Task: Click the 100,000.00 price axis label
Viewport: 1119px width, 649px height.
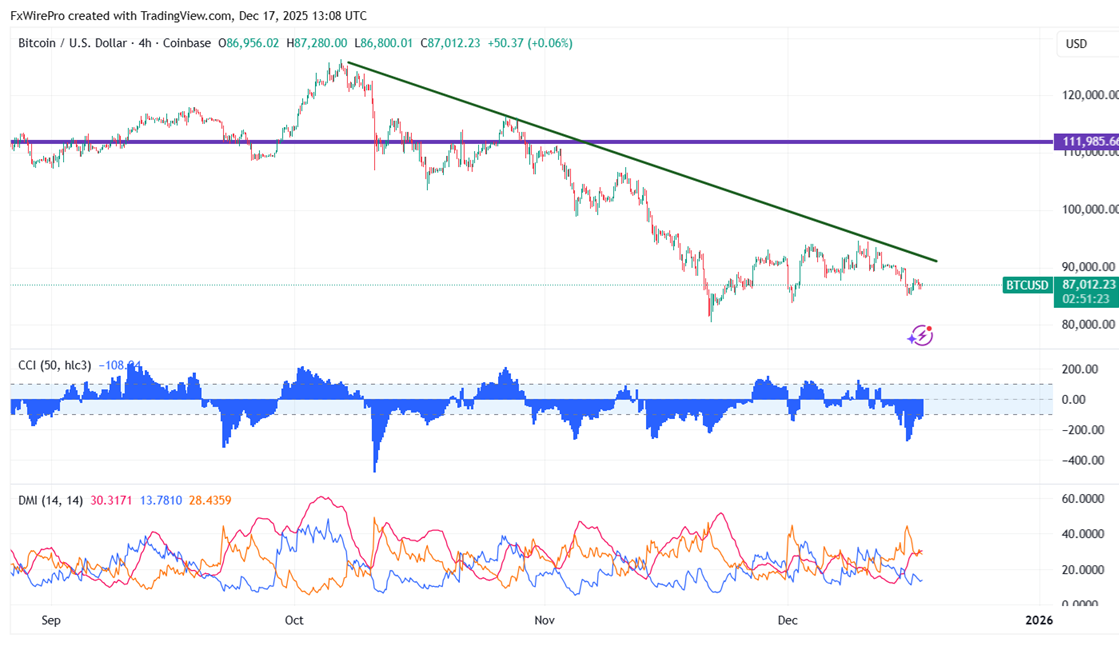Action: pos(1090,209)
